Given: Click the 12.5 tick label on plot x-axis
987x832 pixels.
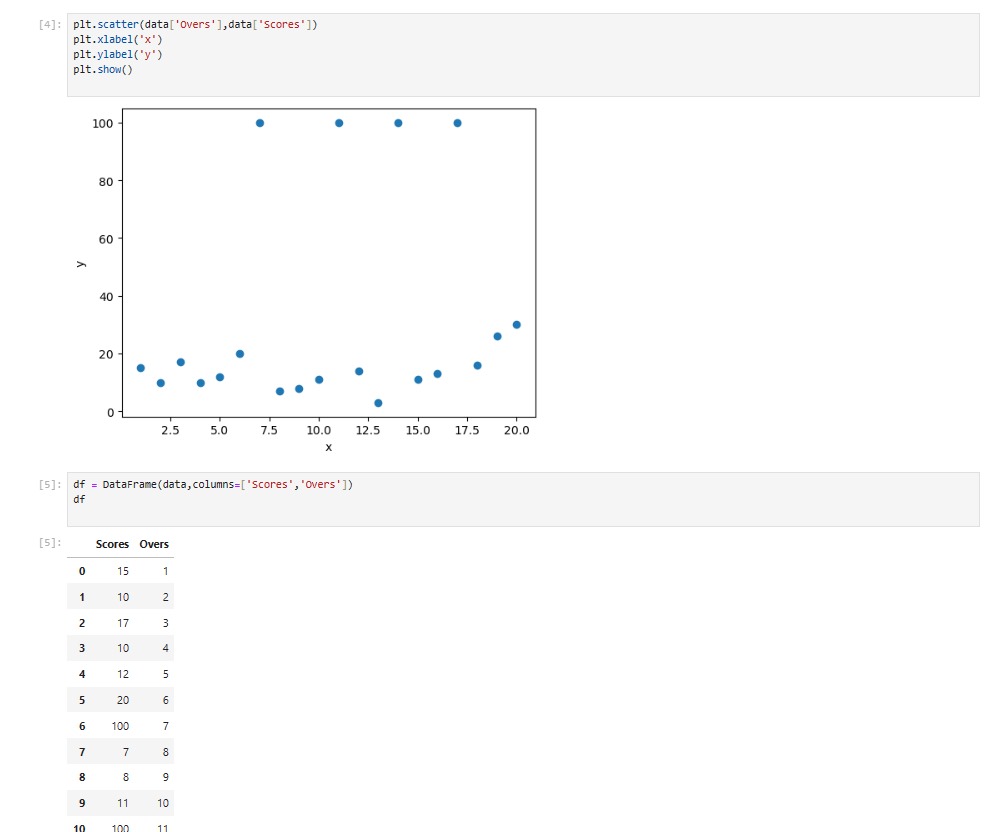Looking at the screenshot, I should pyautogui.click(x=368, y=430).
